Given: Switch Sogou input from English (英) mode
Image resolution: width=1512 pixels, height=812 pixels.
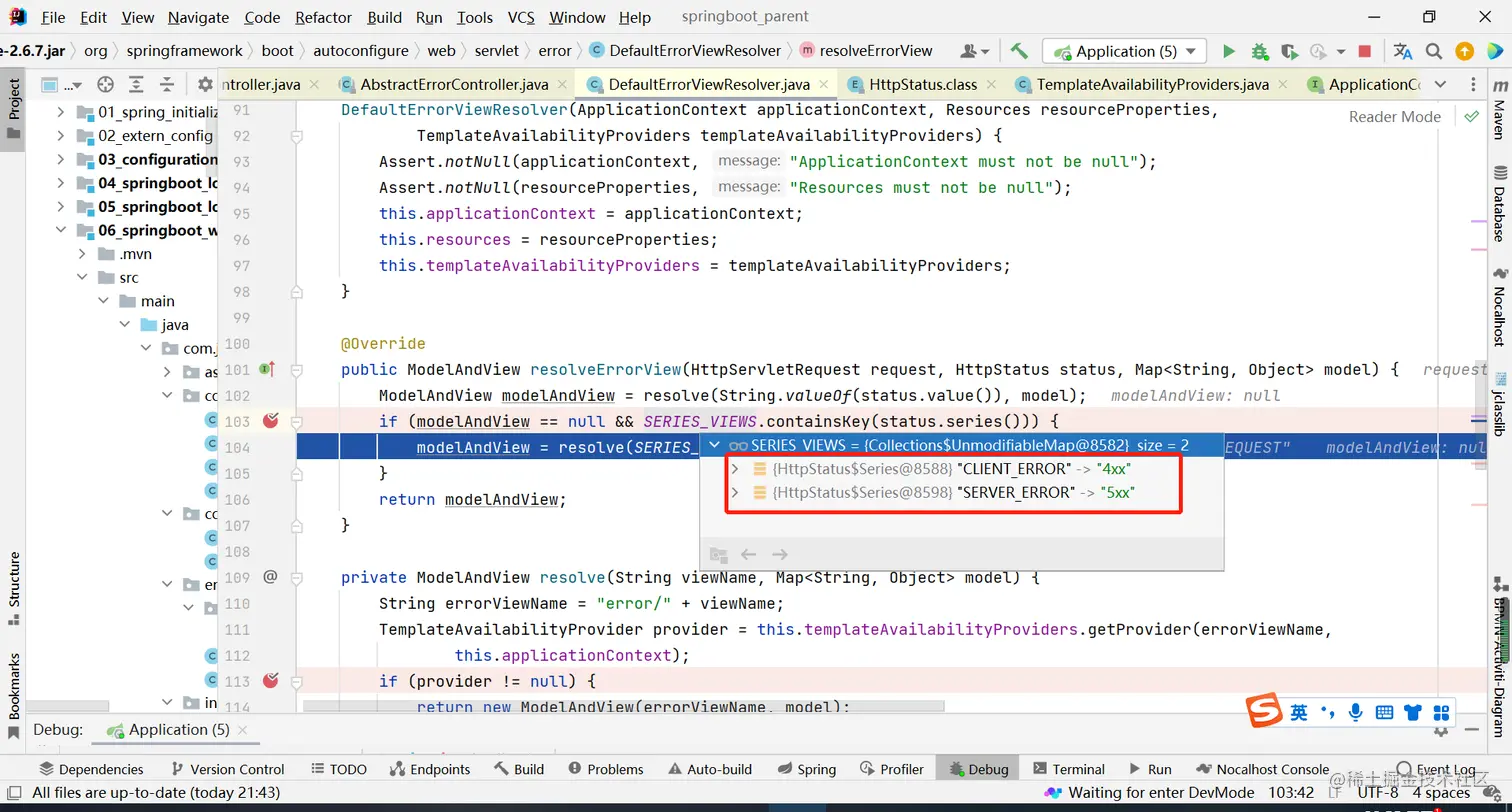Looking at the screenshot, I should click(x=1298, y=712).
